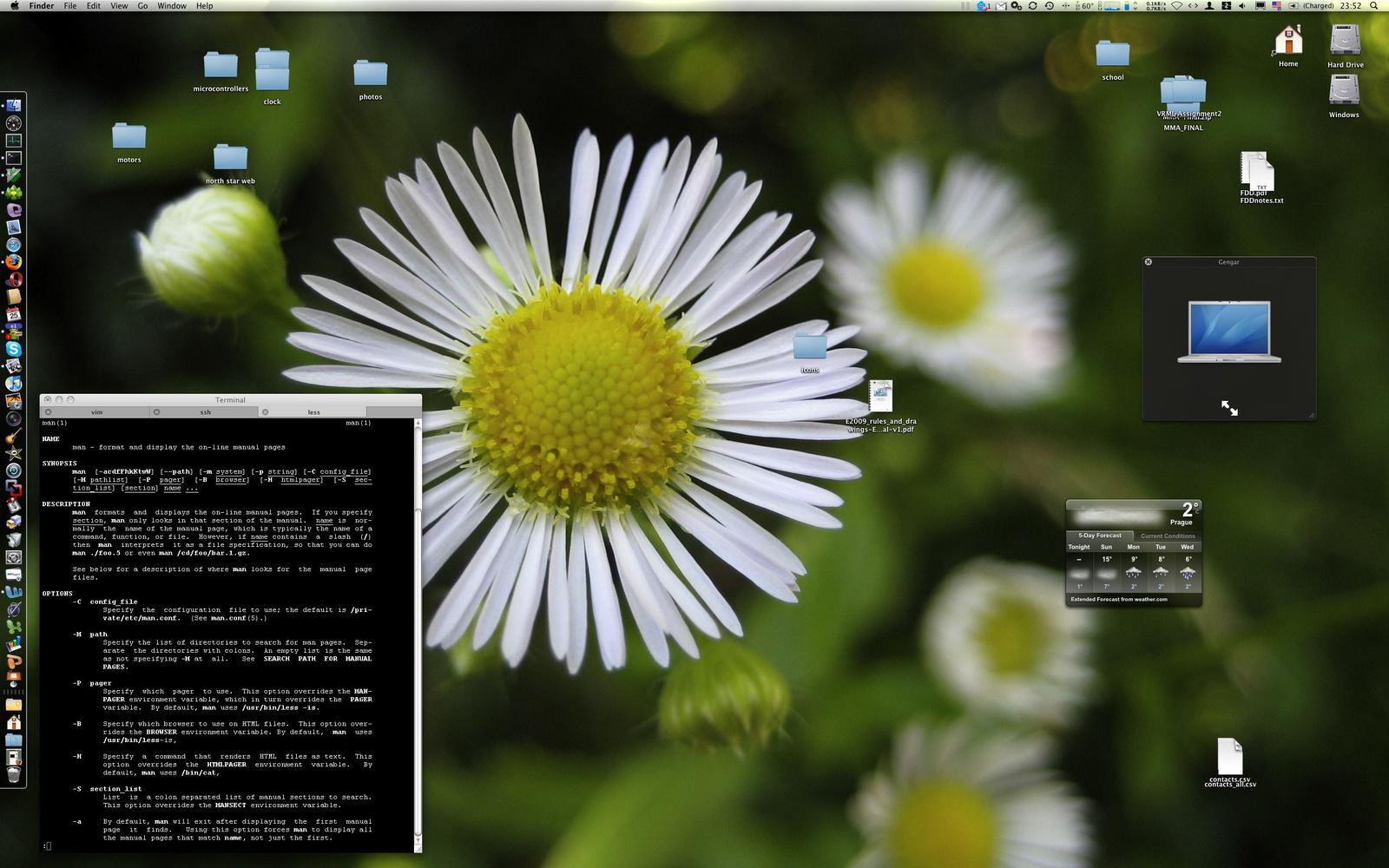Select the microcontrollers folder on desktop
Viewport: 1389px width, 868px height.
point(221,71)
